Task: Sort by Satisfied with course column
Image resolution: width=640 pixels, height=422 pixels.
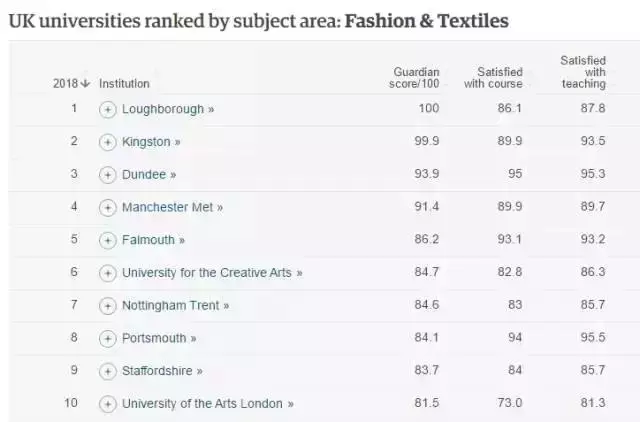Action: 493,78
